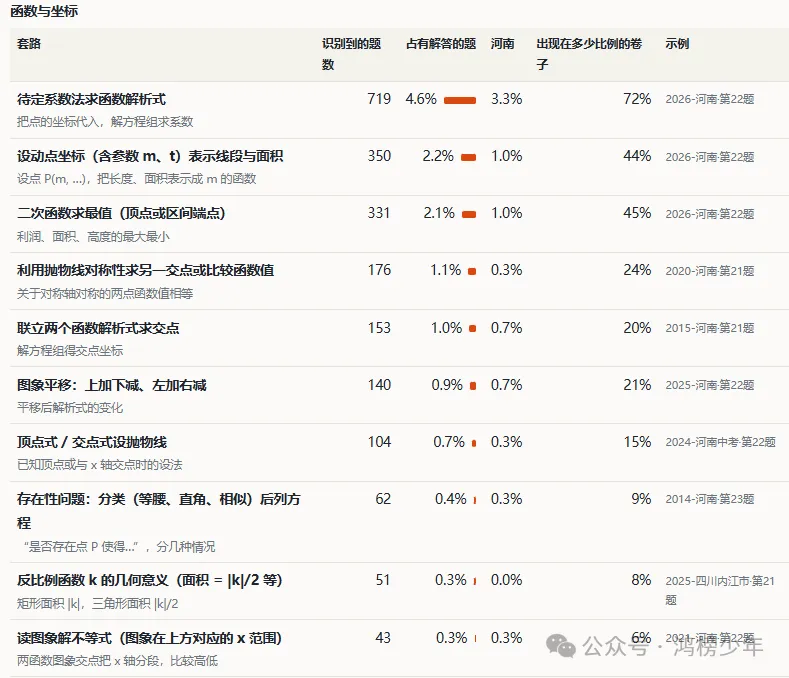The width and height of the screenshot is (789, 678).
Task: Select row title 反比例函数 k 的几何意义
Action: pyautogui.click(x=149, y=580)
